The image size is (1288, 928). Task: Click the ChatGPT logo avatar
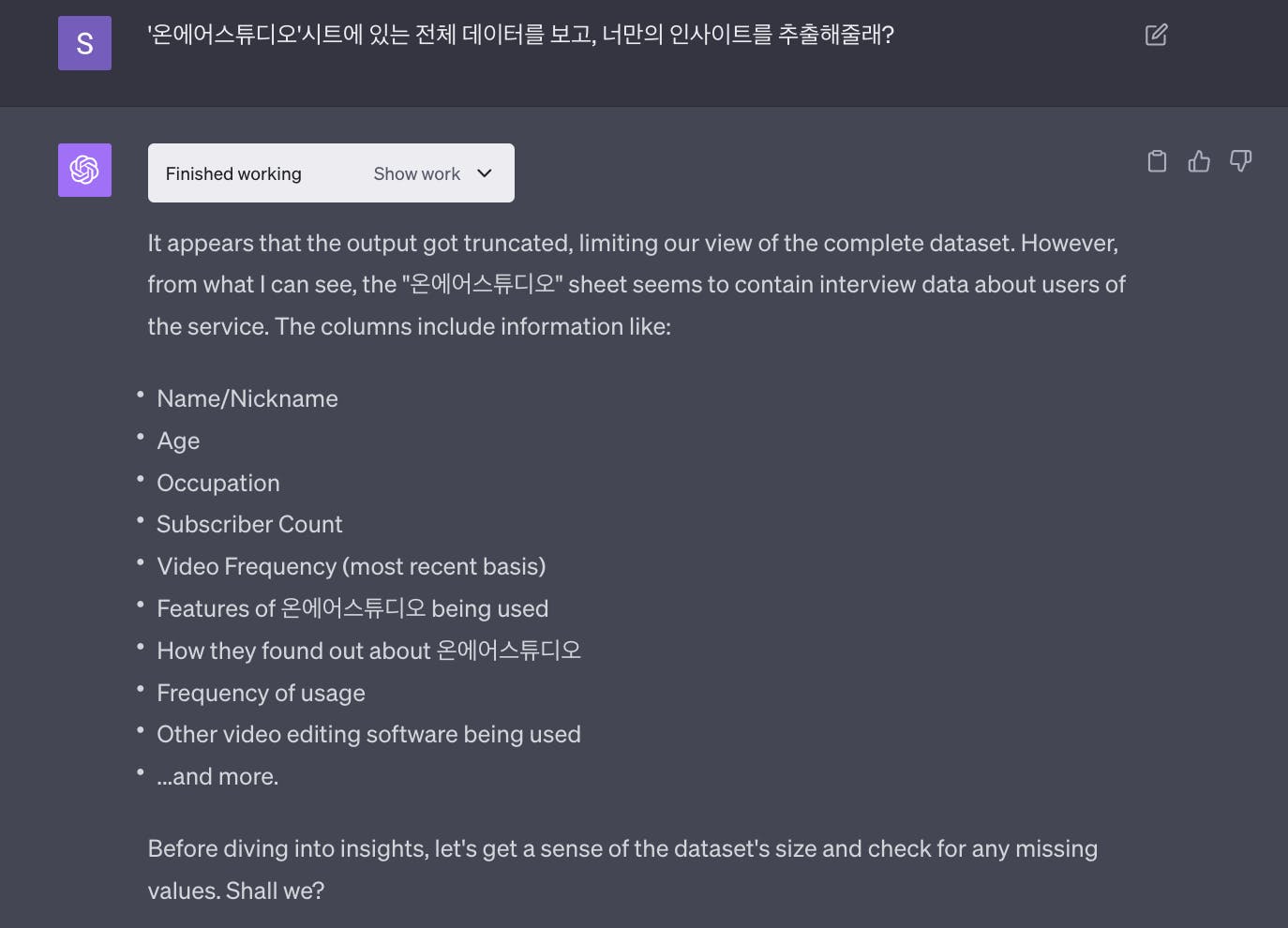click(x=84, y=170)
